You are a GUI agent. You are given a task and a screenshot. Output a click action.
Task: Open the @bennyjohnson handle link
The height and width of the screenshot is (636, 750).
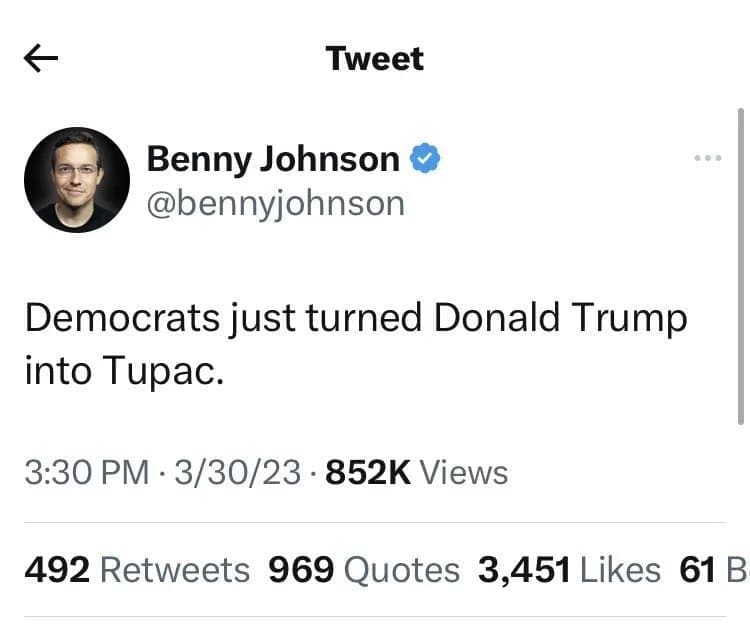[x=275, y=204]
